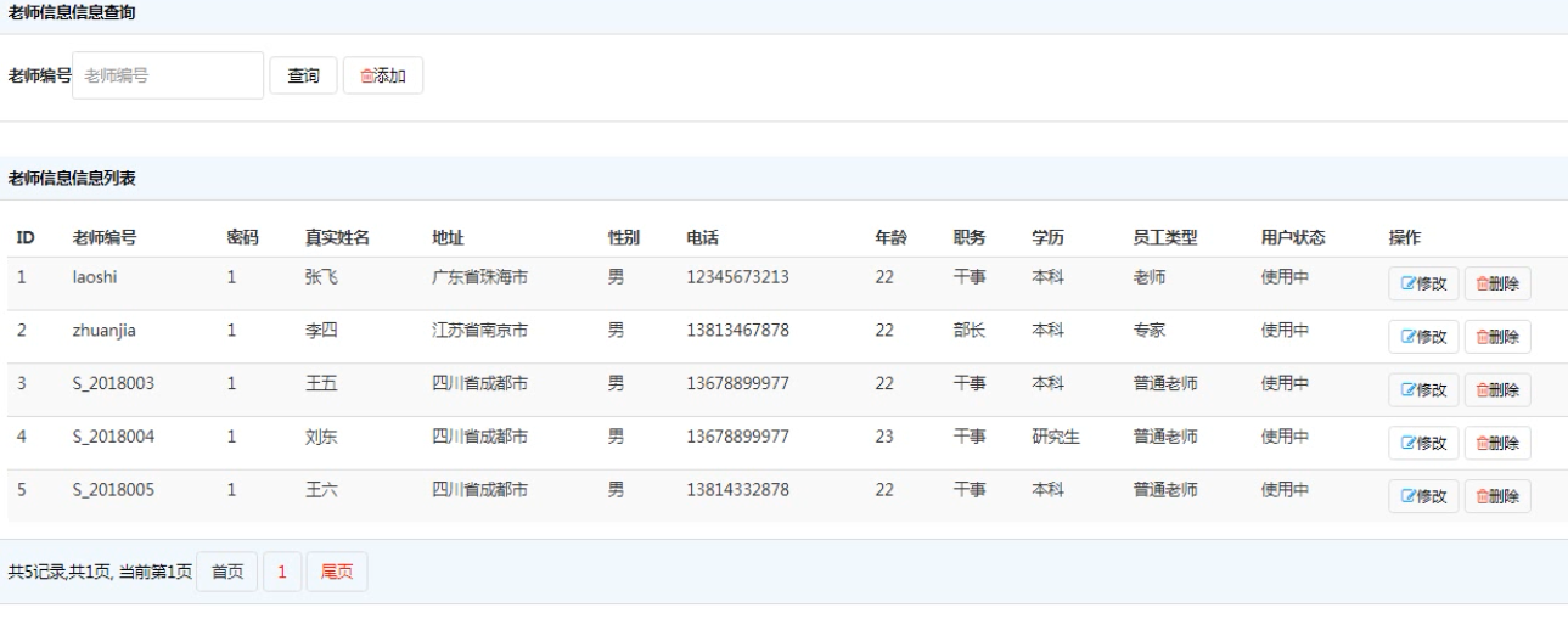Viewport: 1568px width, 619px height.
Task: Click the 职务 column header
Action: click(969, 237)
